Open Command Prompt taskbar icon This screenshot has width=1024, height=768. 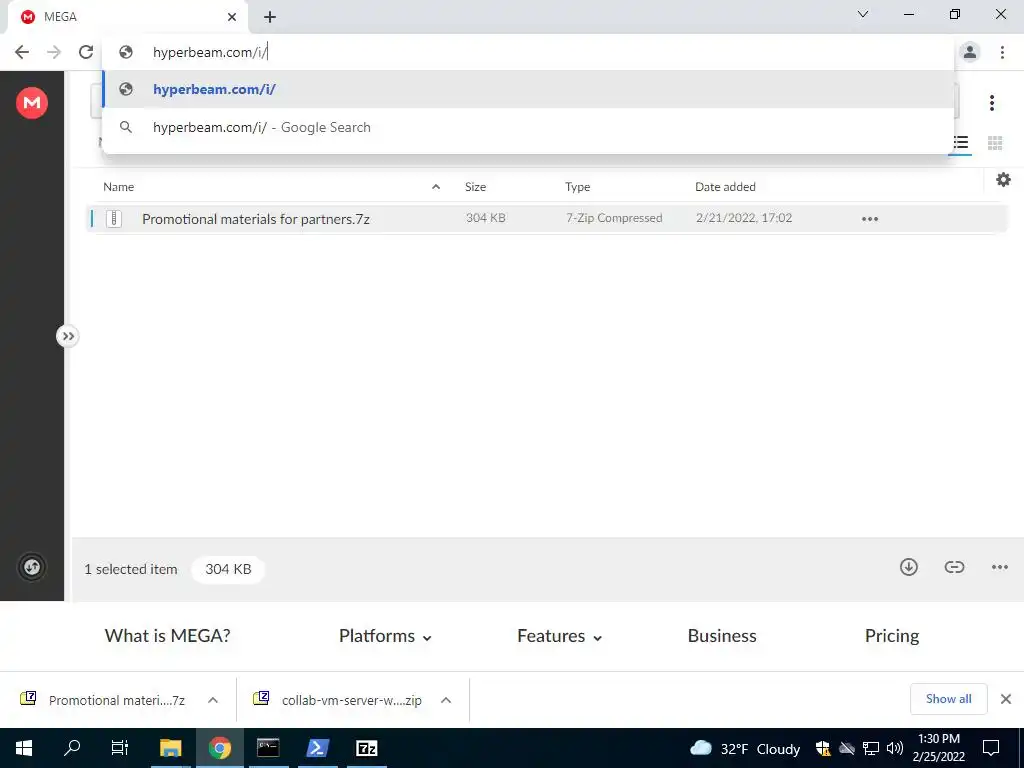(268, 748)
